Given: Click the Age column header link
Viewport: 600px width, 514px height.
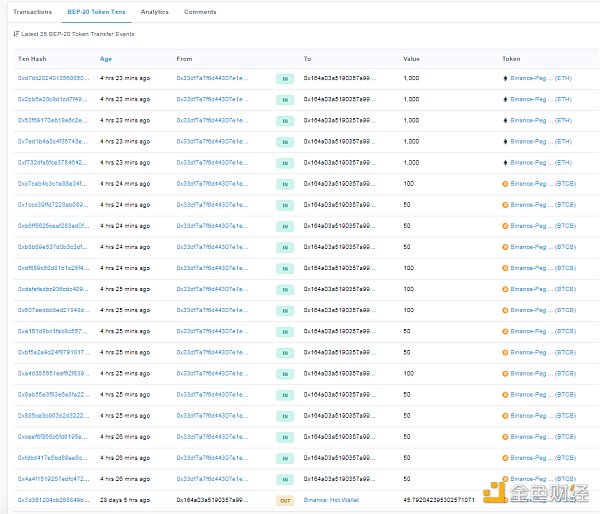Looking at the screenshot, I should pyautogui.click(x=106, y=59).
